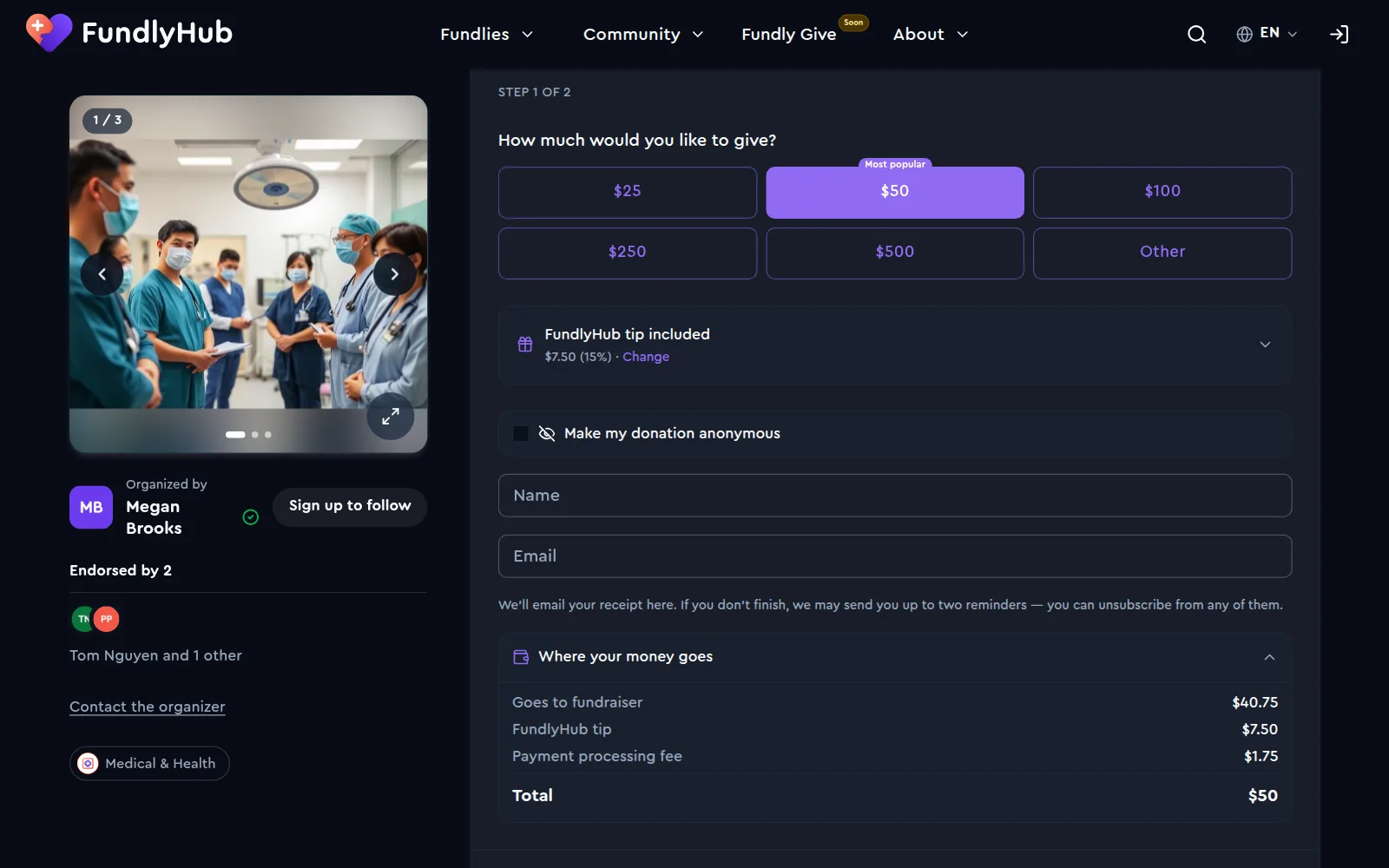Screen dimensions: 1389x868
Task: Click the sign-in arrow icon
Action: point(1339,34)
